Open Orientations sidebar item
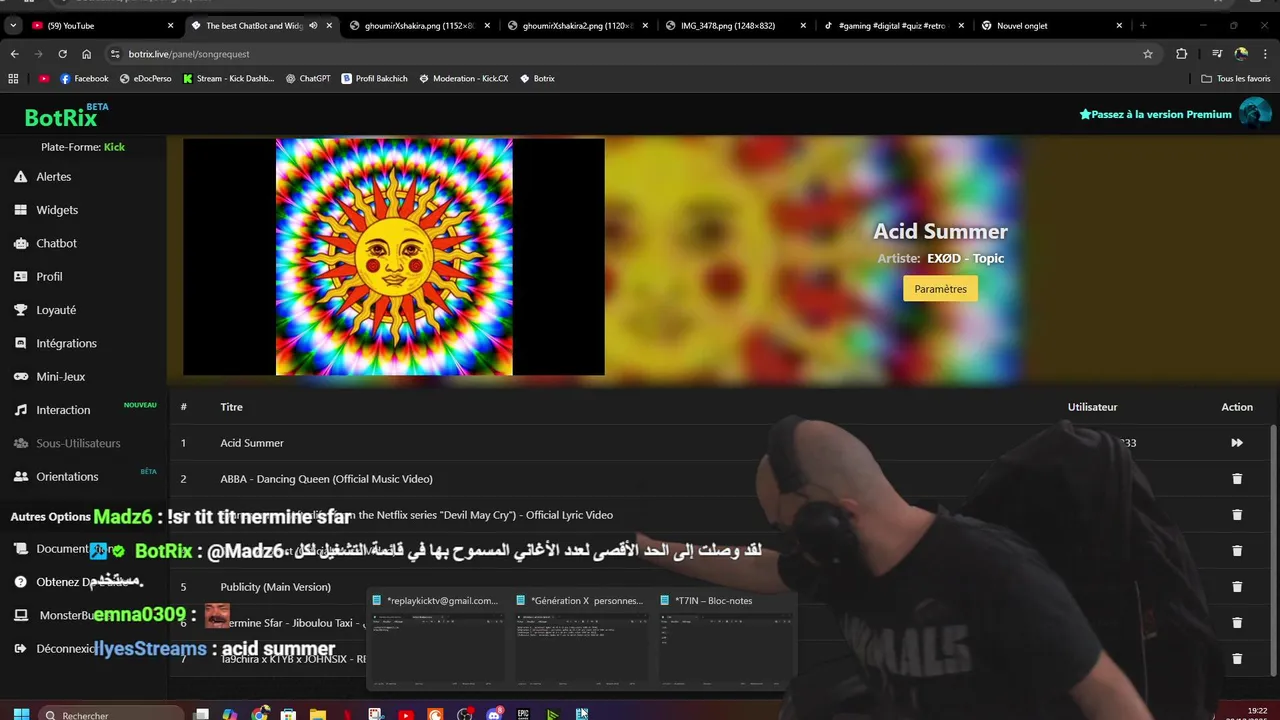The height and width of the screenshot is (720, 1280). 67,477
